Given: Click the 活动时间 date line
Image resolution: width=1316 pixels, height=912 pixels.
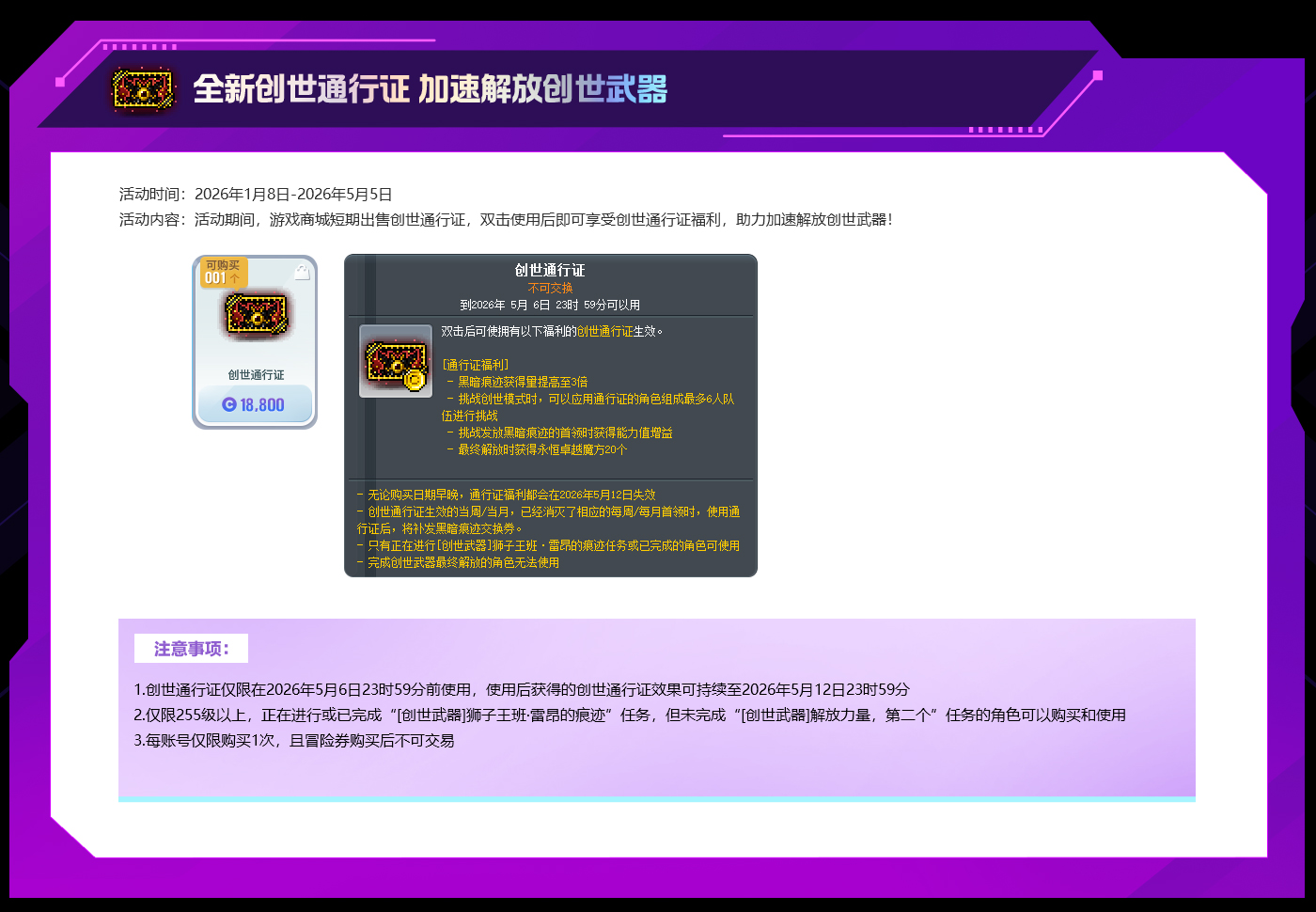Looking at the screenshot, I should pyautogui.click(x=256, y=195).
